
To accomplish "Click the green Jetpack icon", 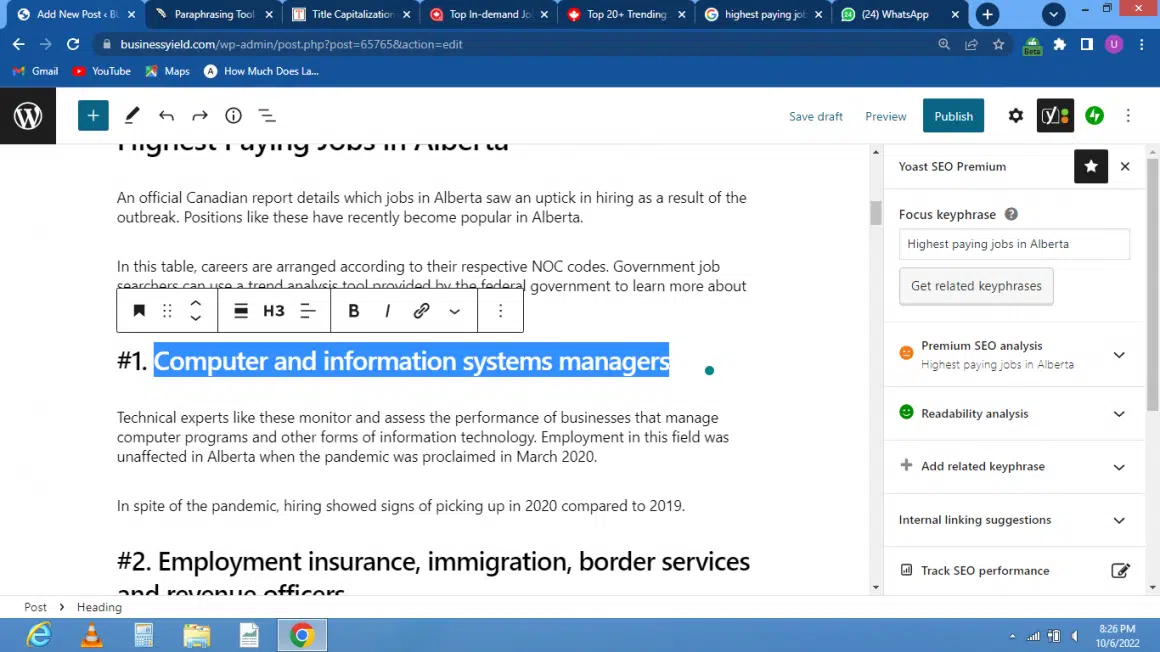I will coord(1094,116).
